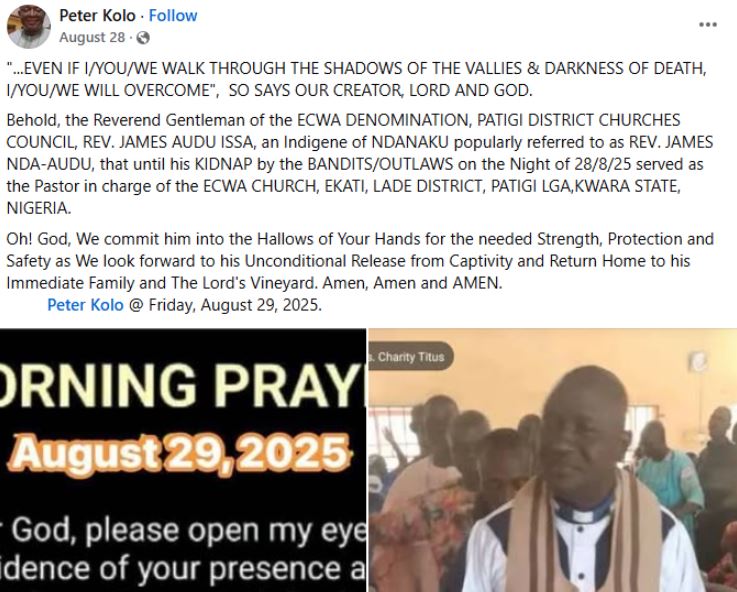Open the August 28 post timestamp
This screenshot has width=737, height=592.
pos(92,37)
